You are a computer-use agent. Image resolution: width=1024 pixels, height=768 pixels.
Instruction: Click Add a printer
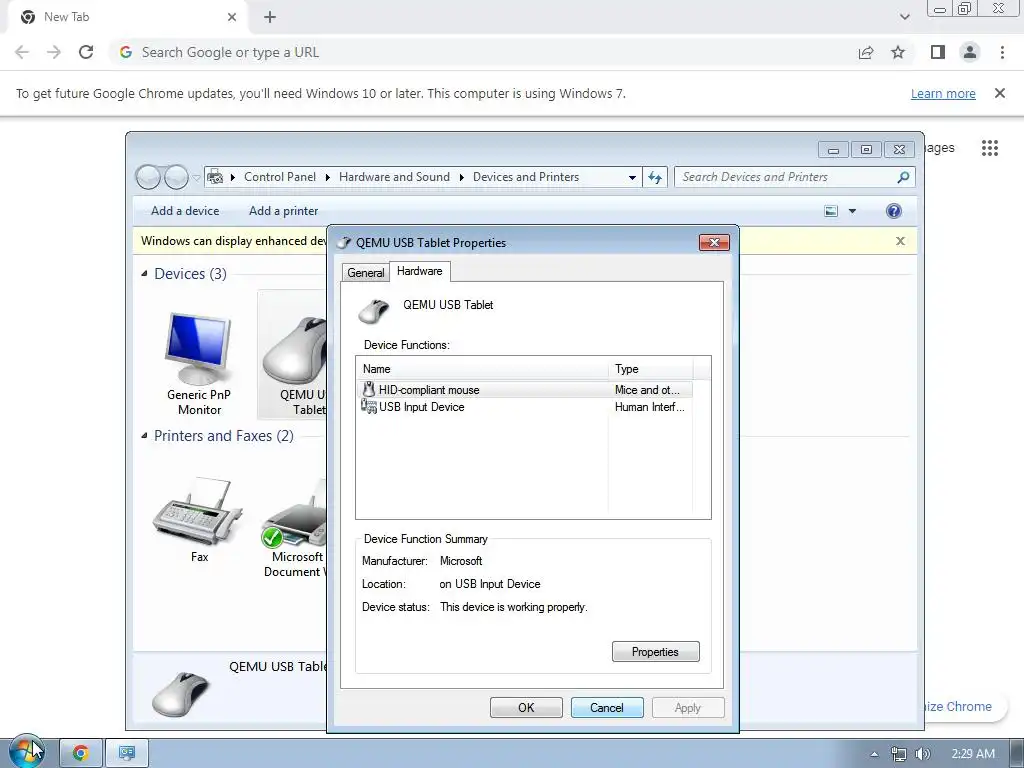283,211
